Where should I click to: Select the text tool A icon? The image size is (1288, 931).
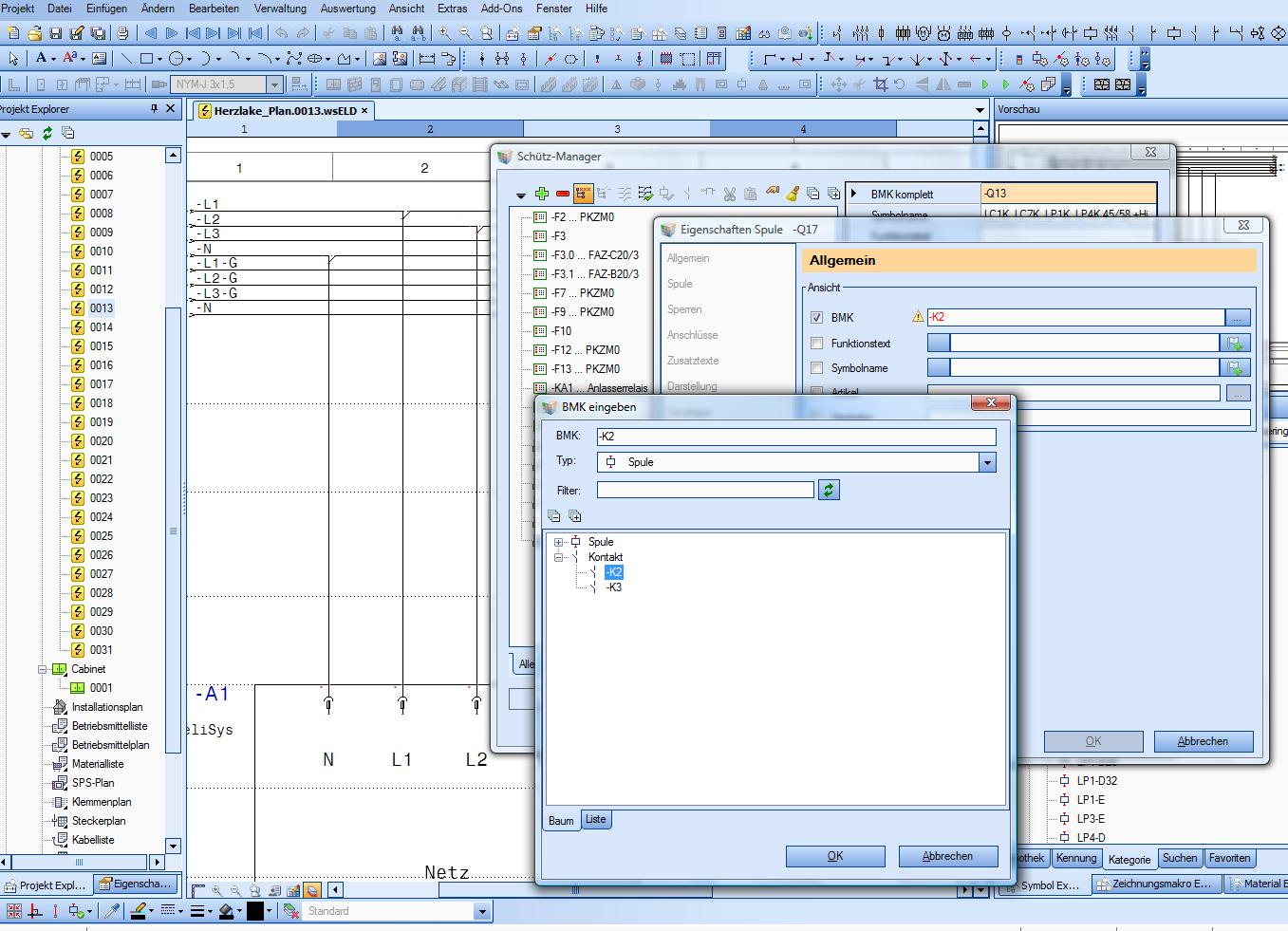[x=41, y=59]
